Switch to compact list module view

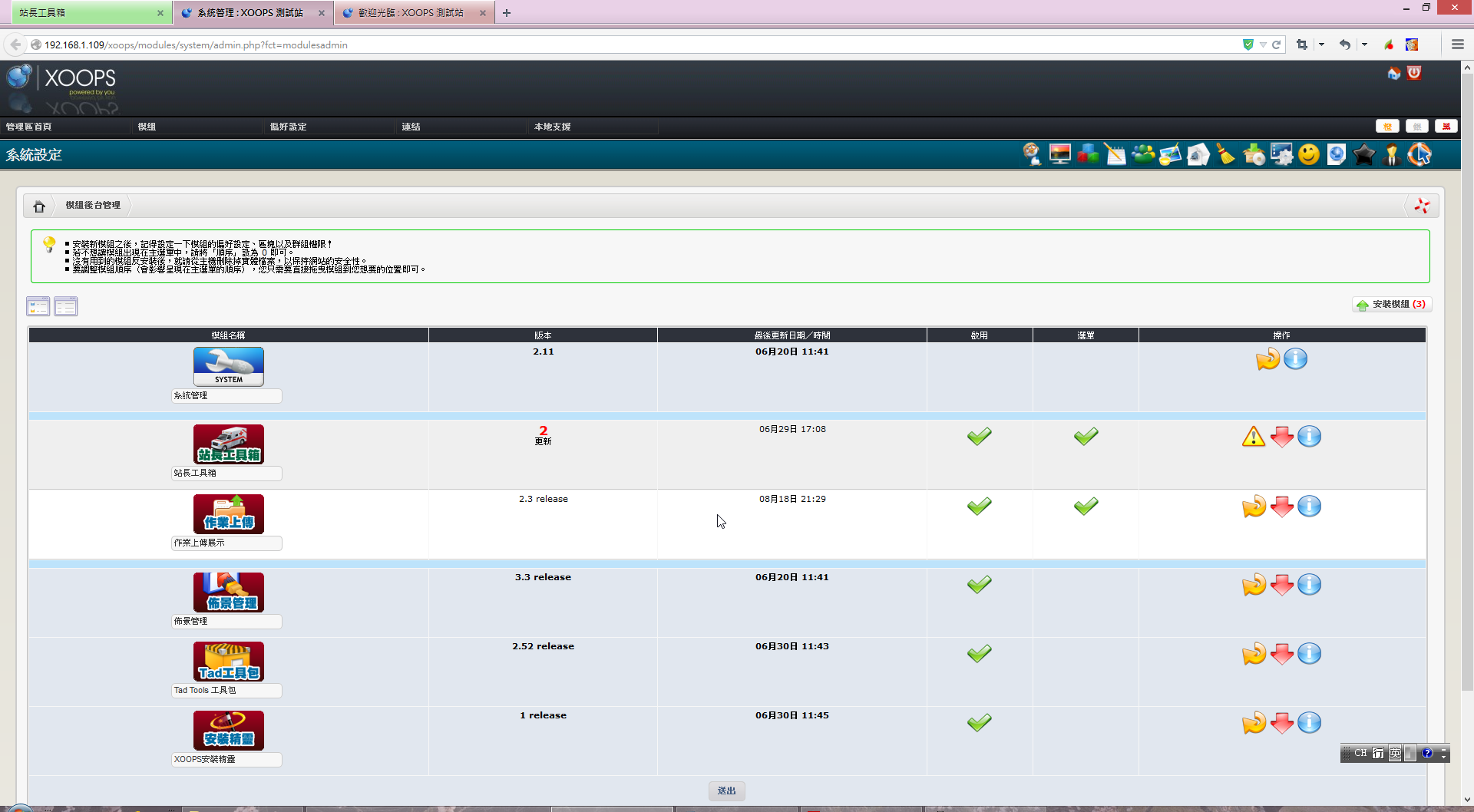click(x=66, y=306)
